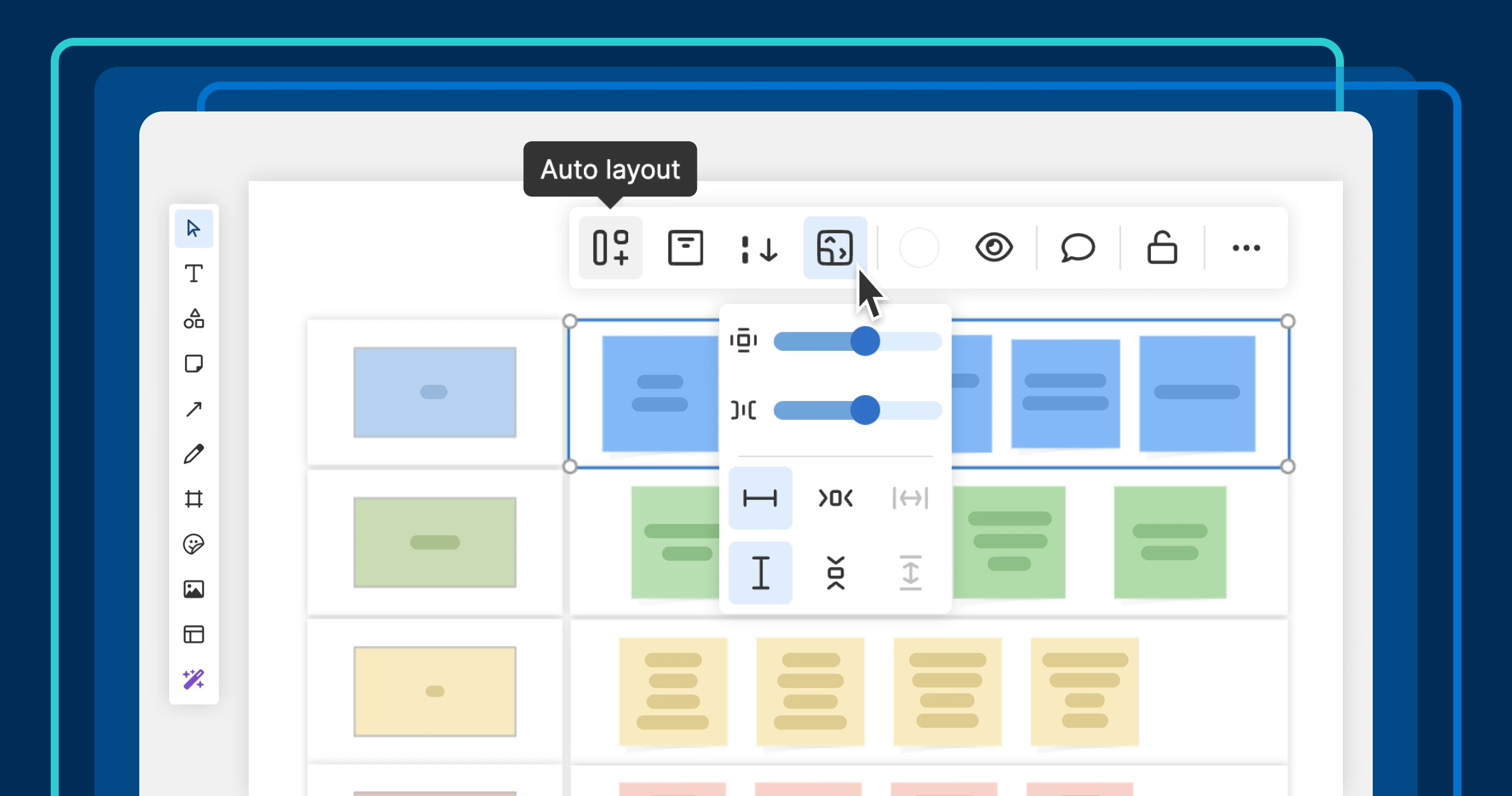The height and width of the screenshot is (796, 1512).
Task: Select the Pen drawing tool
Action: tap(193, 454)
